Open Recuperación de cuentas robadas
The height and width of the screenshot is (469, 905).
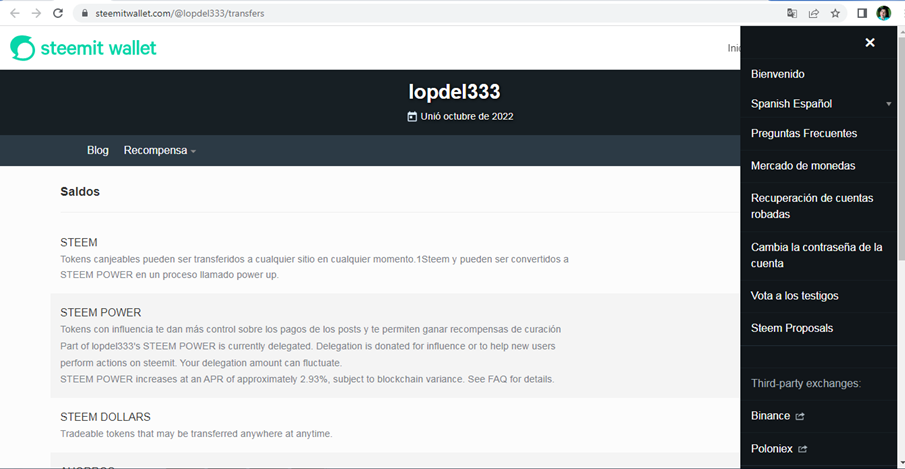tap(811, 206)
